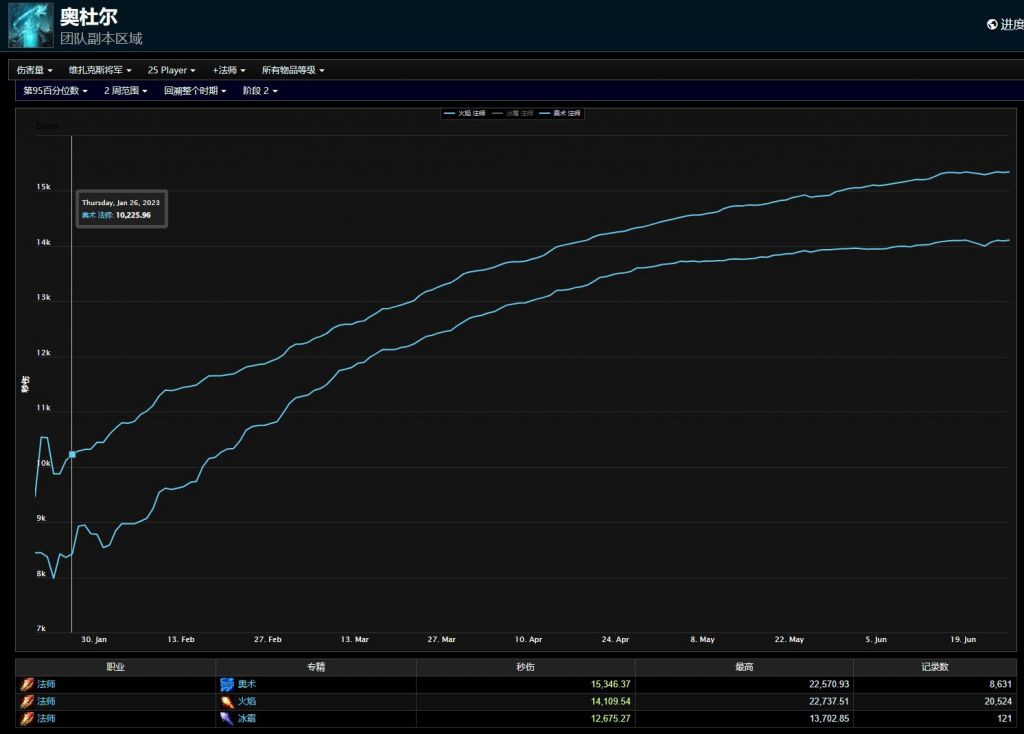Click the Mage class icon in second row
1024x734 pixels.
27,701
